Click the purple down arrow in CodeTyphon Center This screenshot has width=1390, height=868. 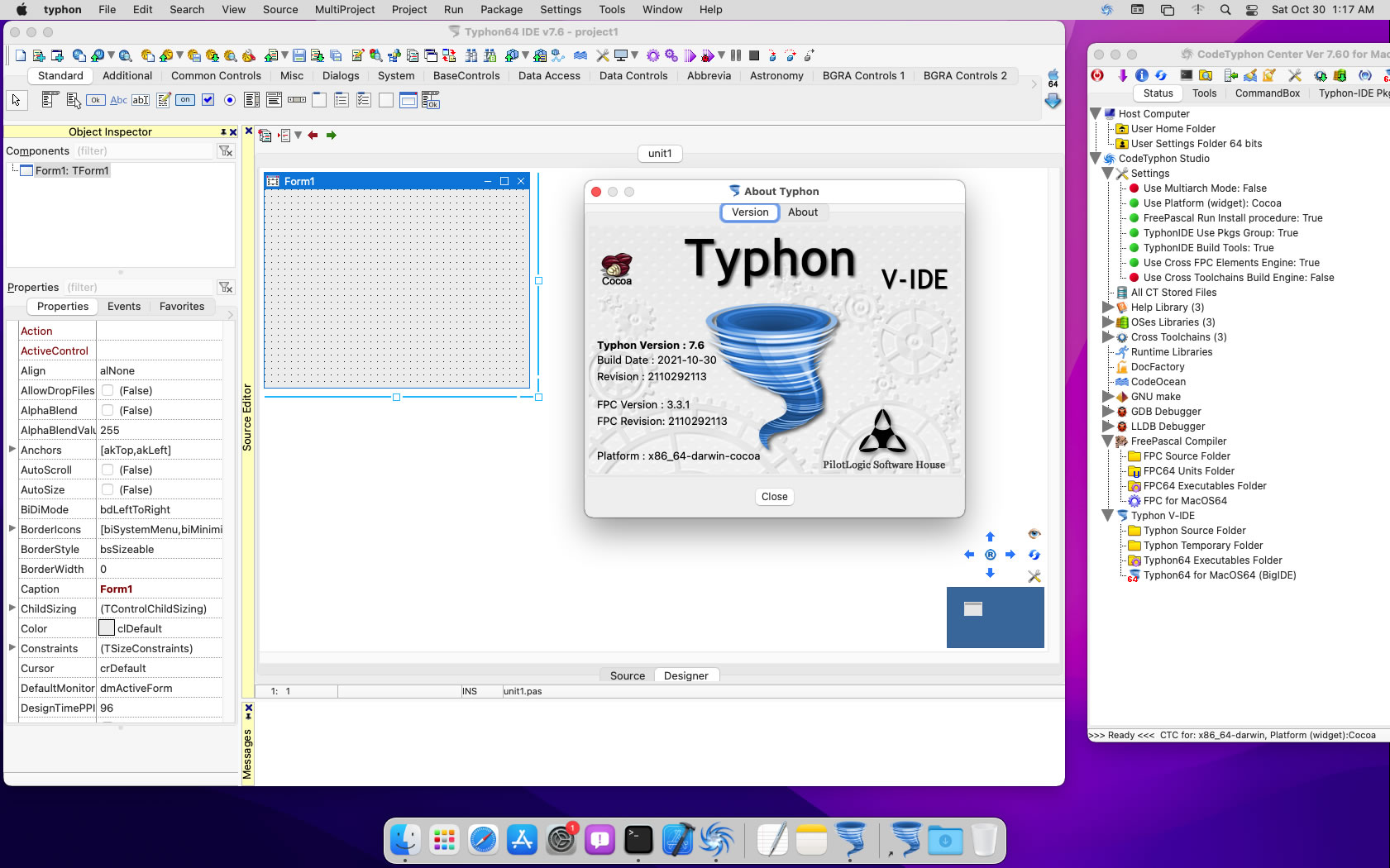coord(1122,75)
